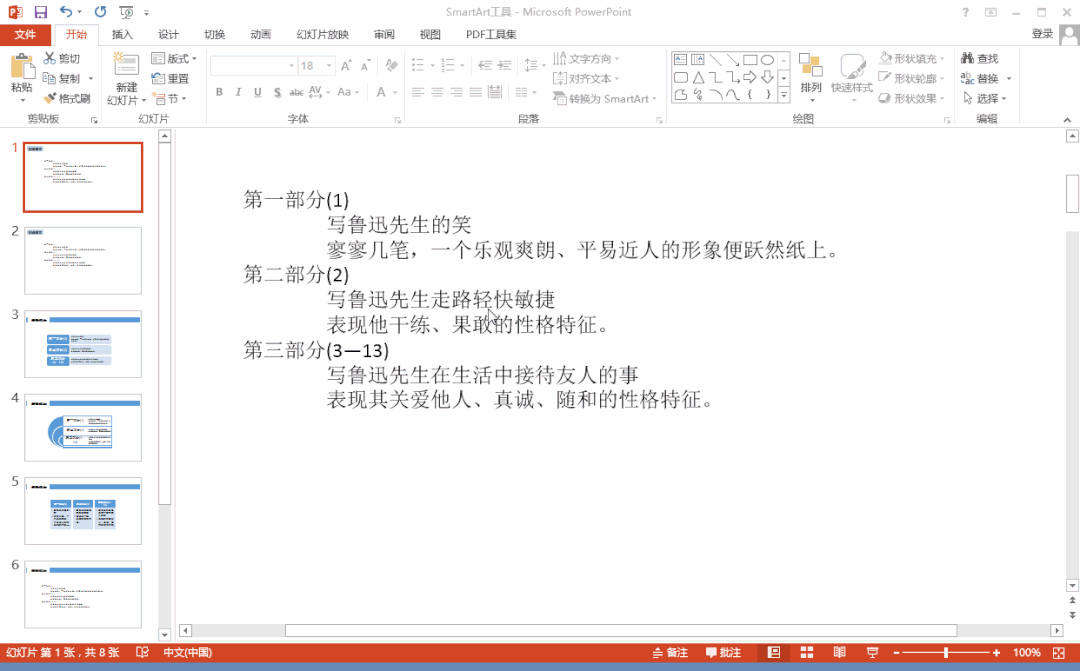The image size is (1080, 671).
Task: Click the zoom slider handle
Action: click(x=946, y=652)
